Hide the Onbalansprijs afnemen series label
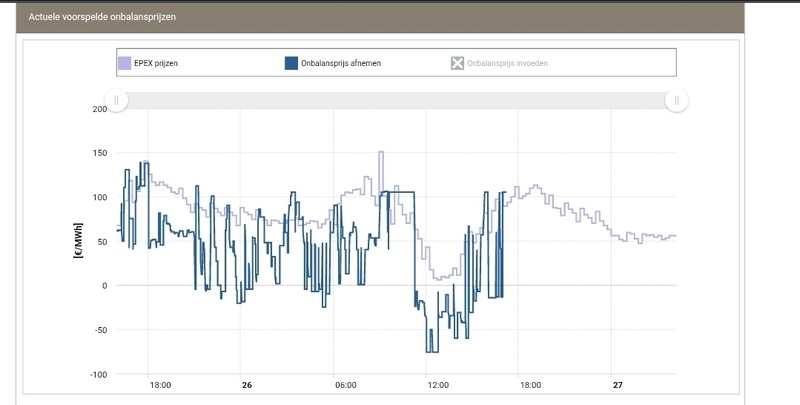Screen dimensions: 800x405 340,63
